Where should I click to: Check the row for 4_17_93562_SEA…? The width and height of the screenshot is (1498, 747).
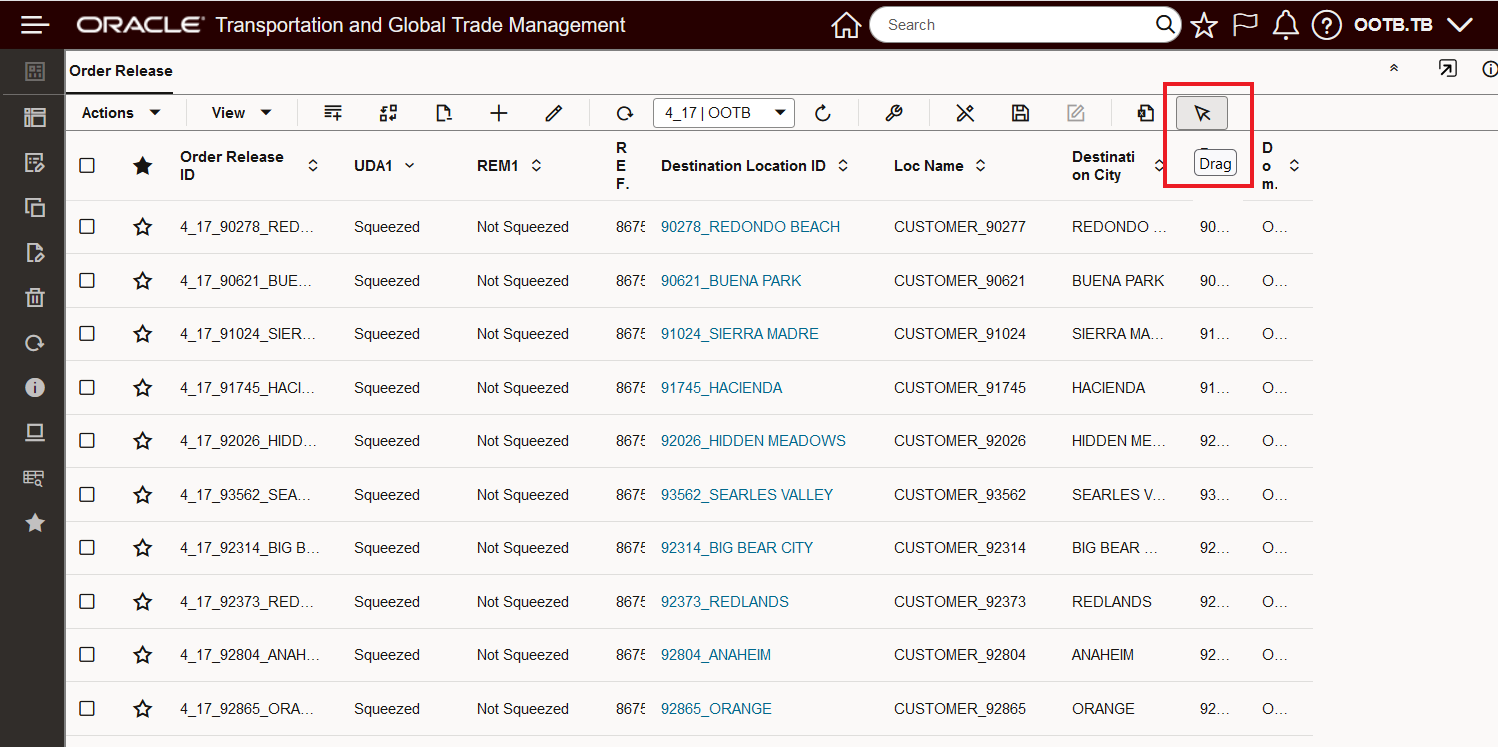(x=87, y=495)
